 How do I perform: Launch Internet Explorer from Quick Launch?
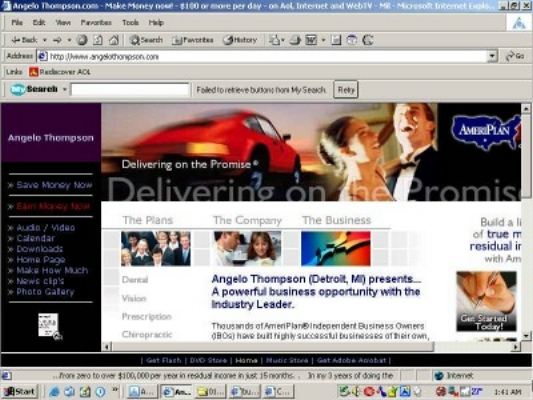pos(54,392)
